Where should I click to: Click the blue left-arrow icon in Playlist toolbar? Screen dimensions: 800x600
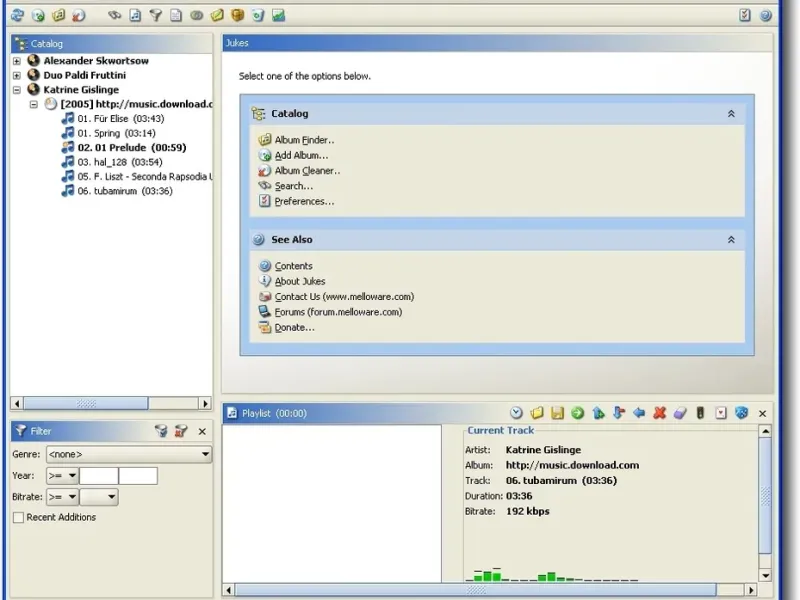coord(639,413)
